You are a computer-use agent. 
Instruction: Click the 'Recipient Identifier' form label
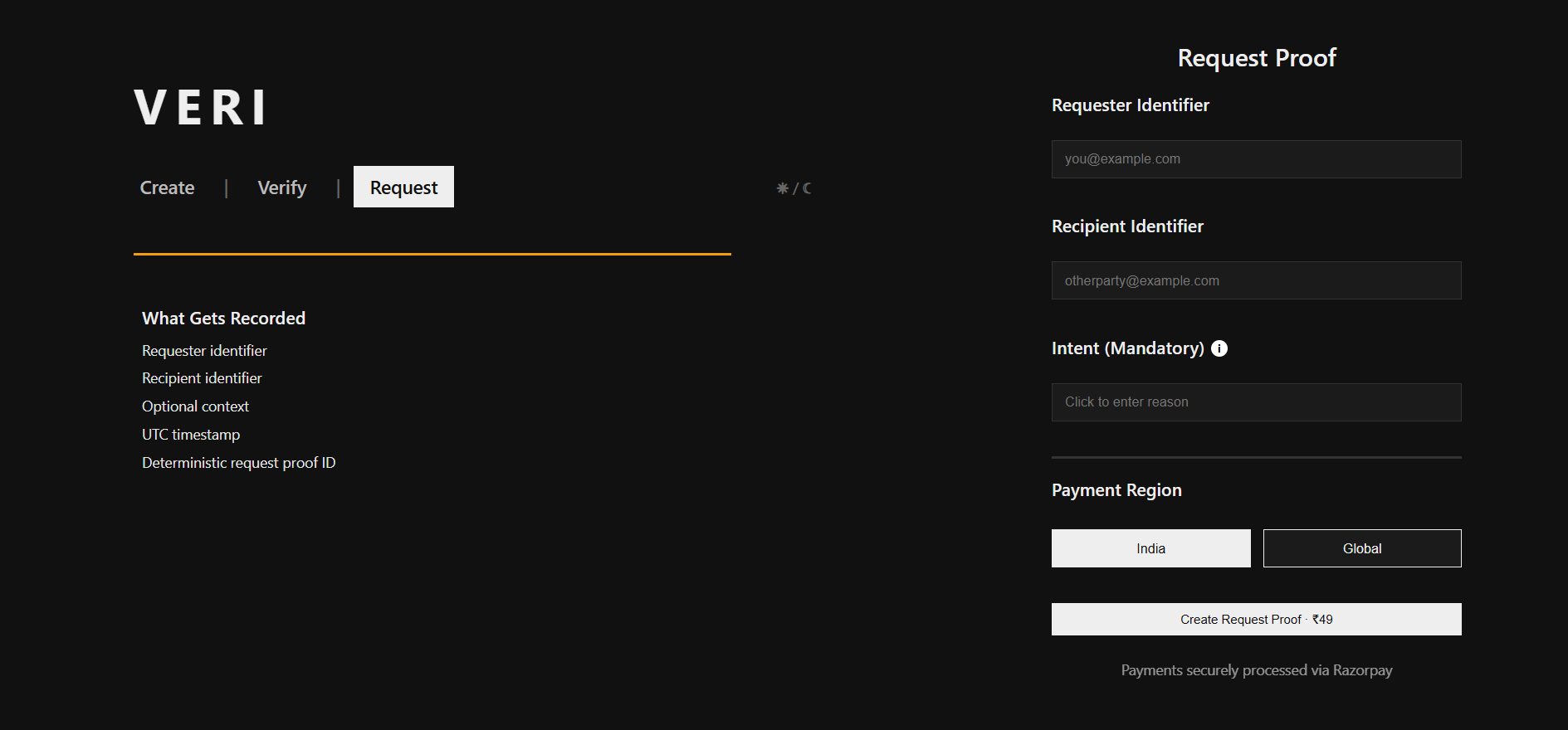coord(1127,226)
